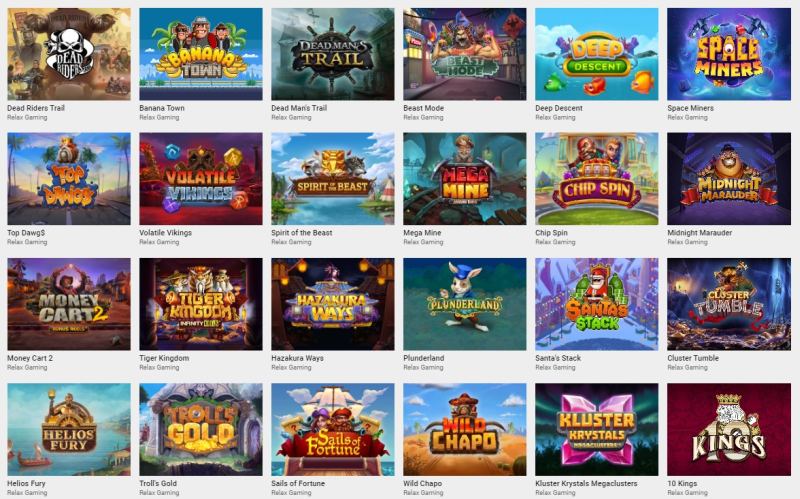Open the Midnight Marauder game thumbnail
This screenshot has width=800, height=499.
(729, 179)
